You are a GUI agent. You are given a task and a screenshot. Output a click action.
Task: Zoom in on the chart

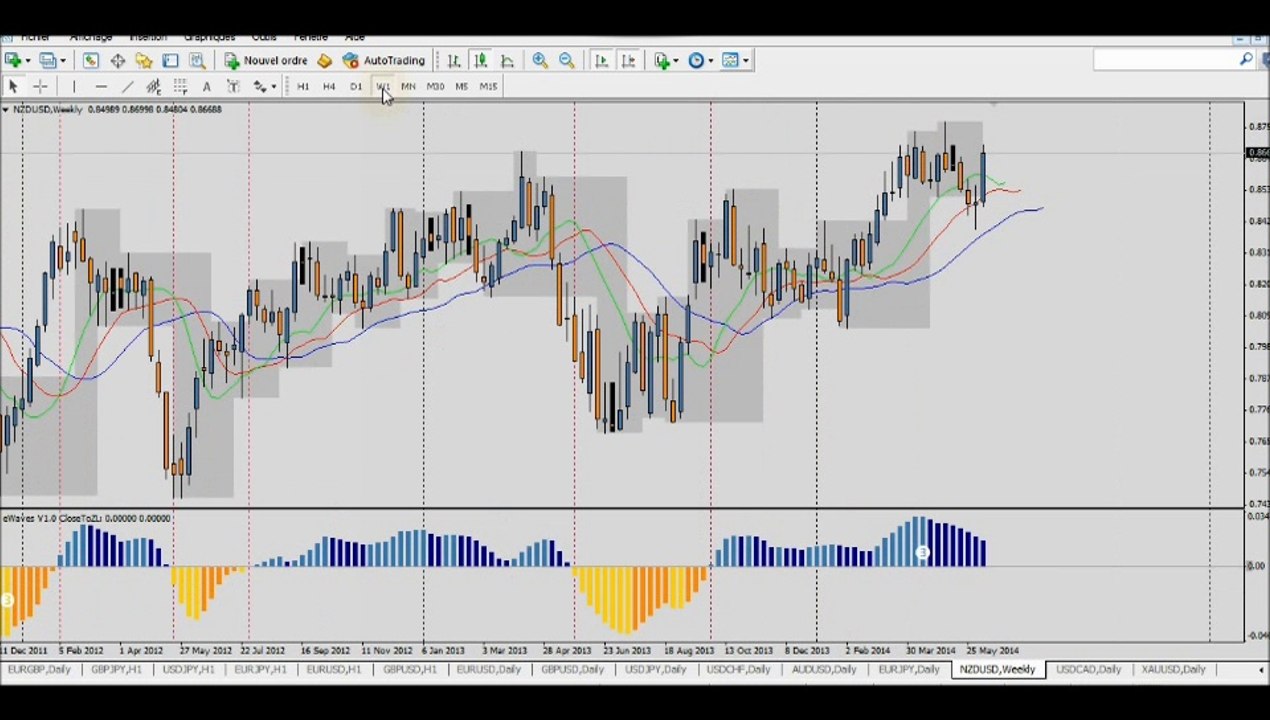coord(540,61)
